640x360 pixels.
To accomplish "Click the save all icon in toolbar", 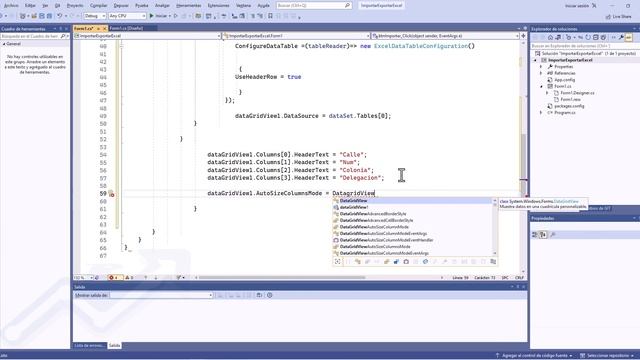I will pyautogui.click(x=49, y=16).
